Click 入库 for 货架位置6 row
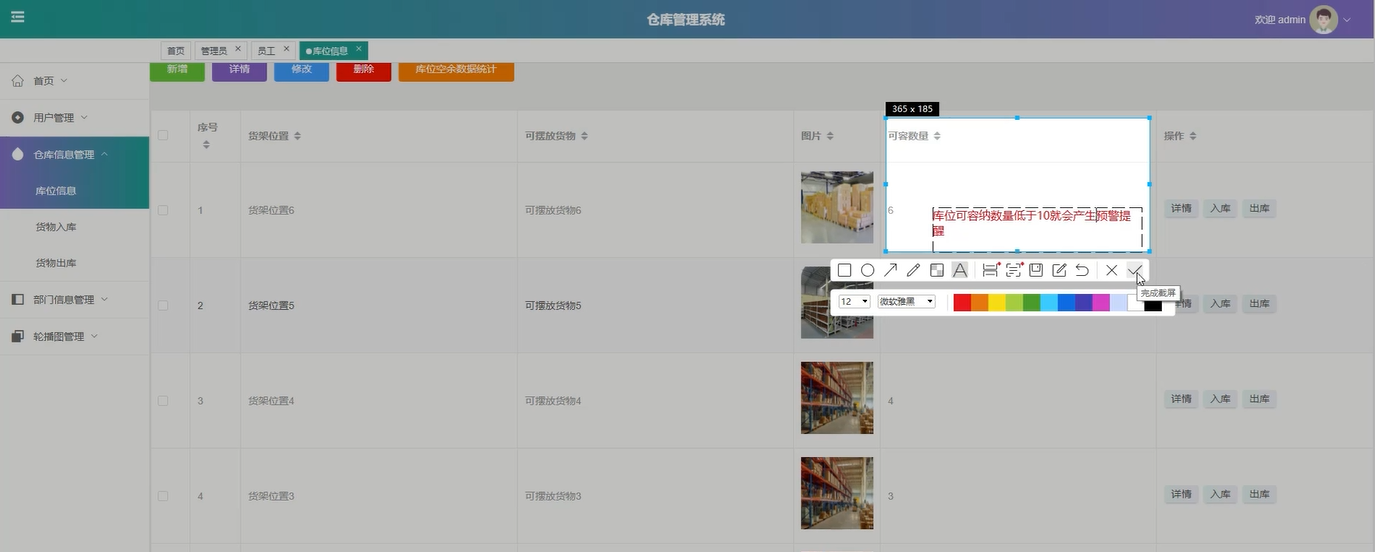Screen dimensions: 1375x552 [1220, 209]
